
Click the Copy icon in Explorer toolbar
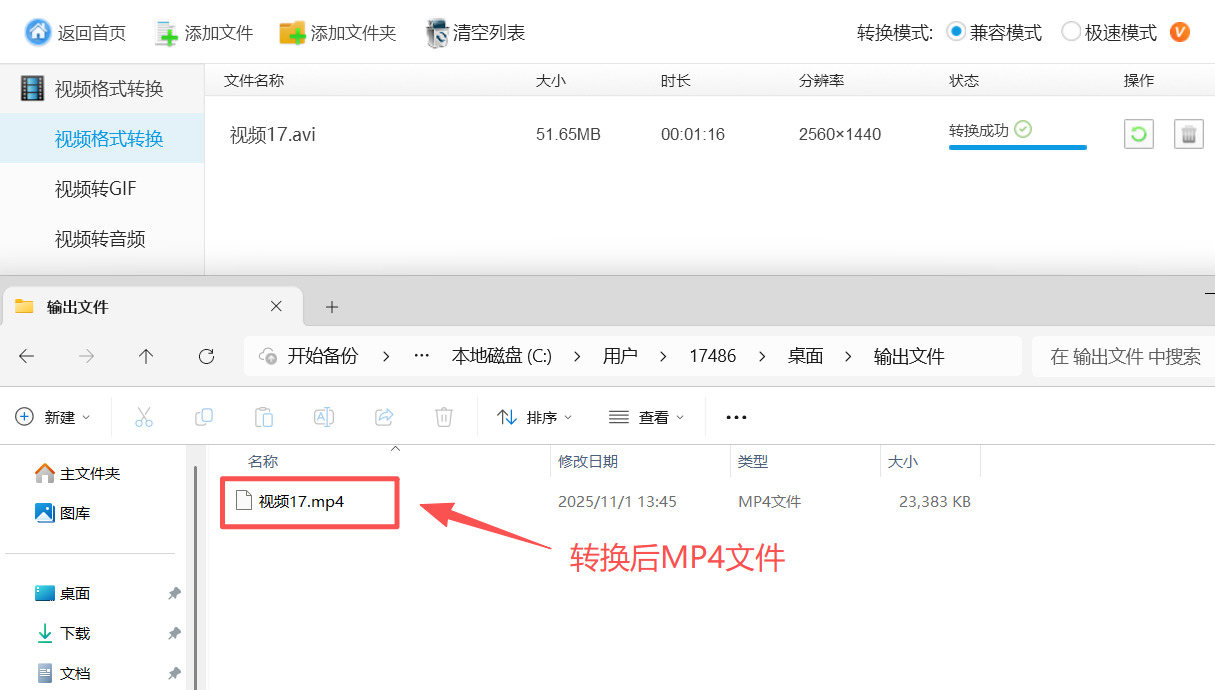tap(204, 417)
